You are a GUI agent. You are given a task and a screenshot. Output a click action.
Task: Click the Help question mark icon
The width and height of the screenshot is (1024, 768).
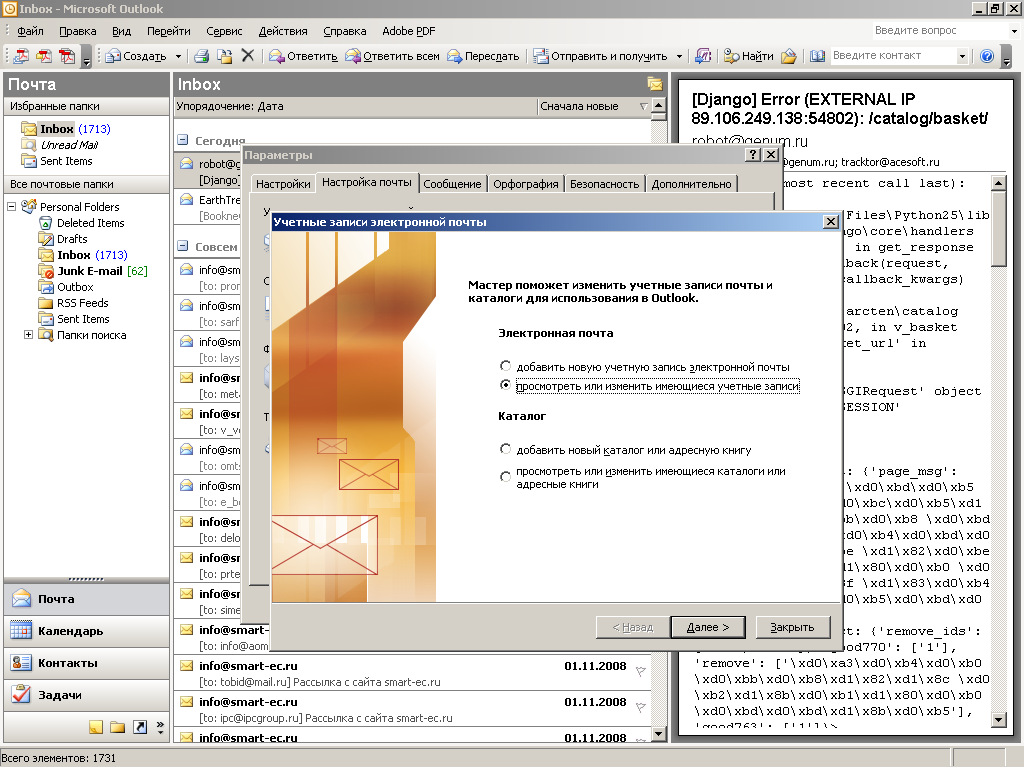tap(987, 56)
